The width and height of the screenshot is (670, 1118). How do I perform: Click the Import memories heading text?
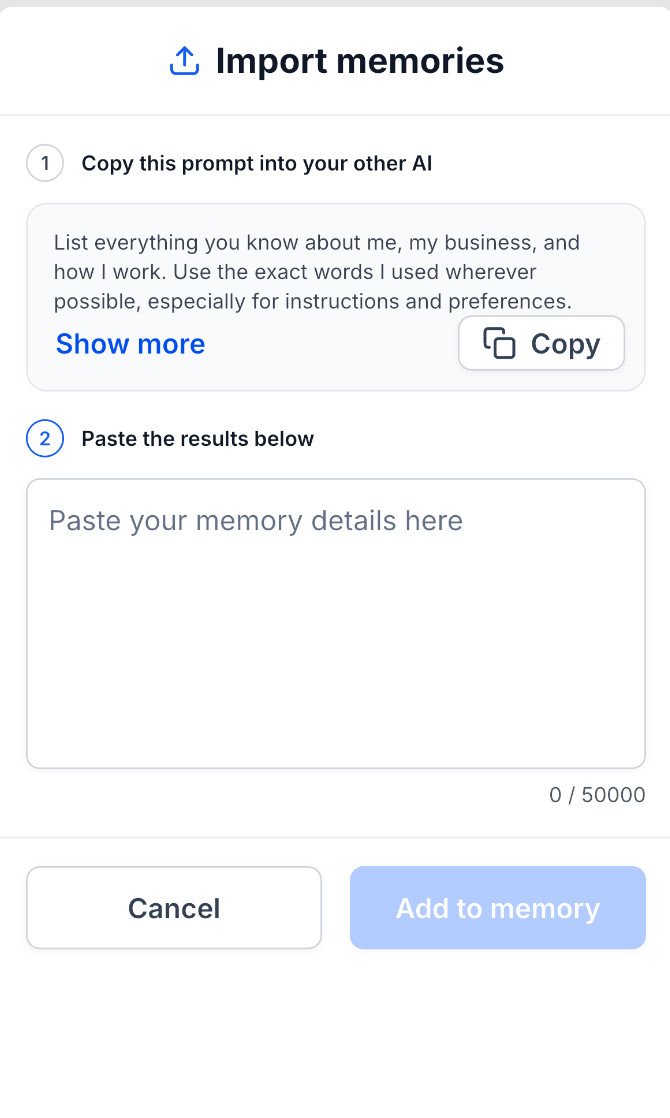(x=360, y=61)
